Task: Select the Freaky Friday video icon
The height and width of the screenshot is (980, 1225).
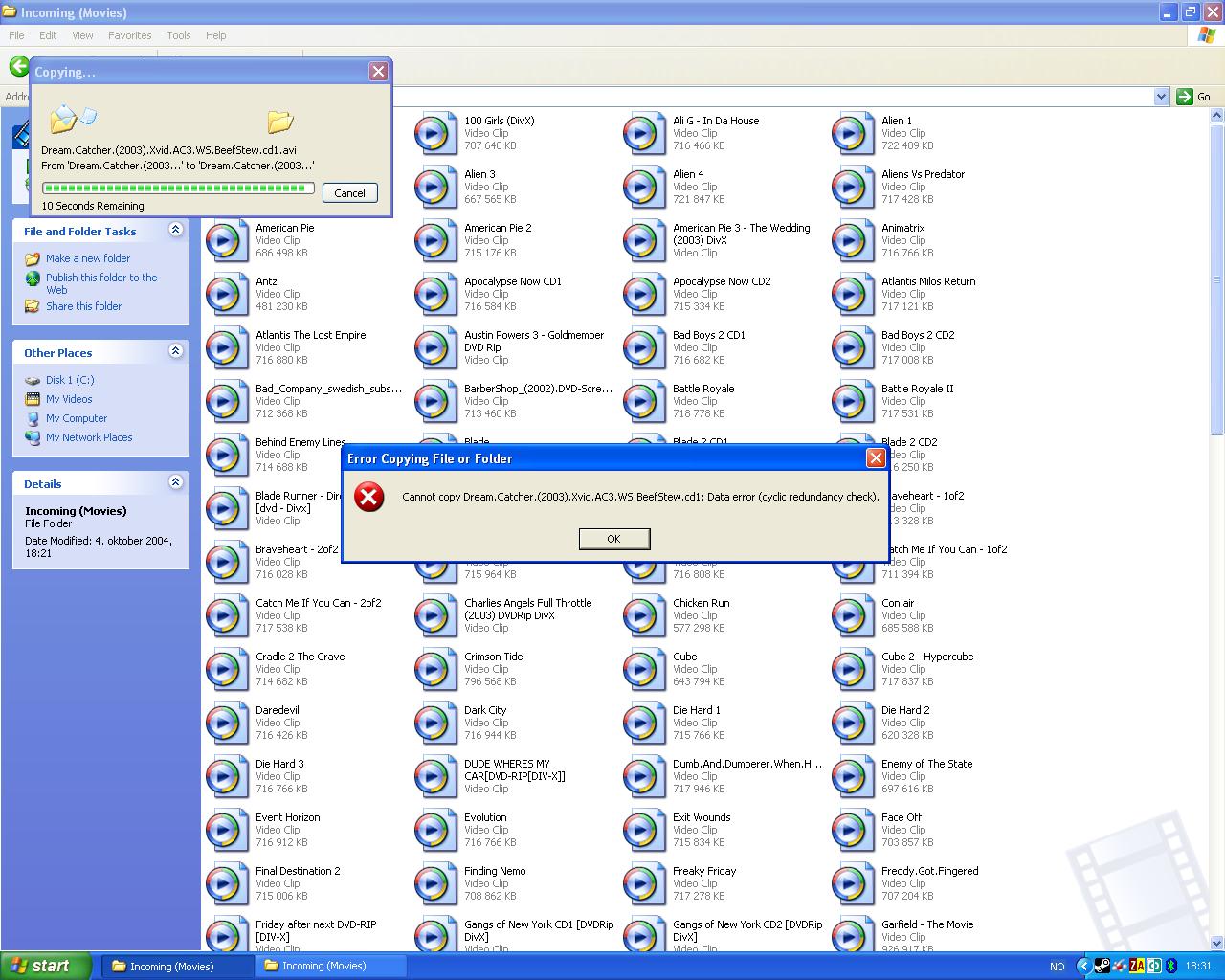Action: (643, 884)
